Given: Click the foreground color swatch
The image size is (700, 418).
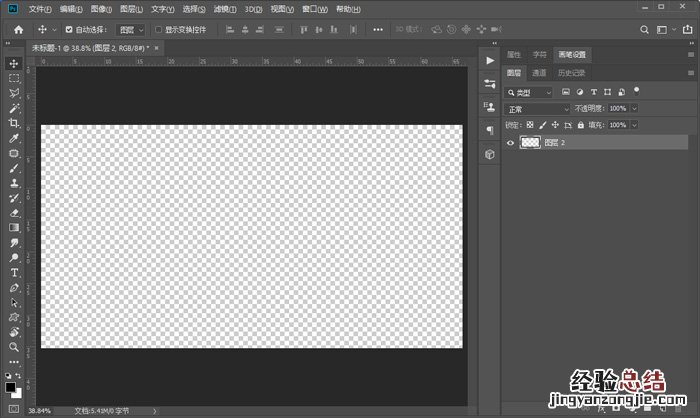Looking at the screenshot, I should 10,385.
